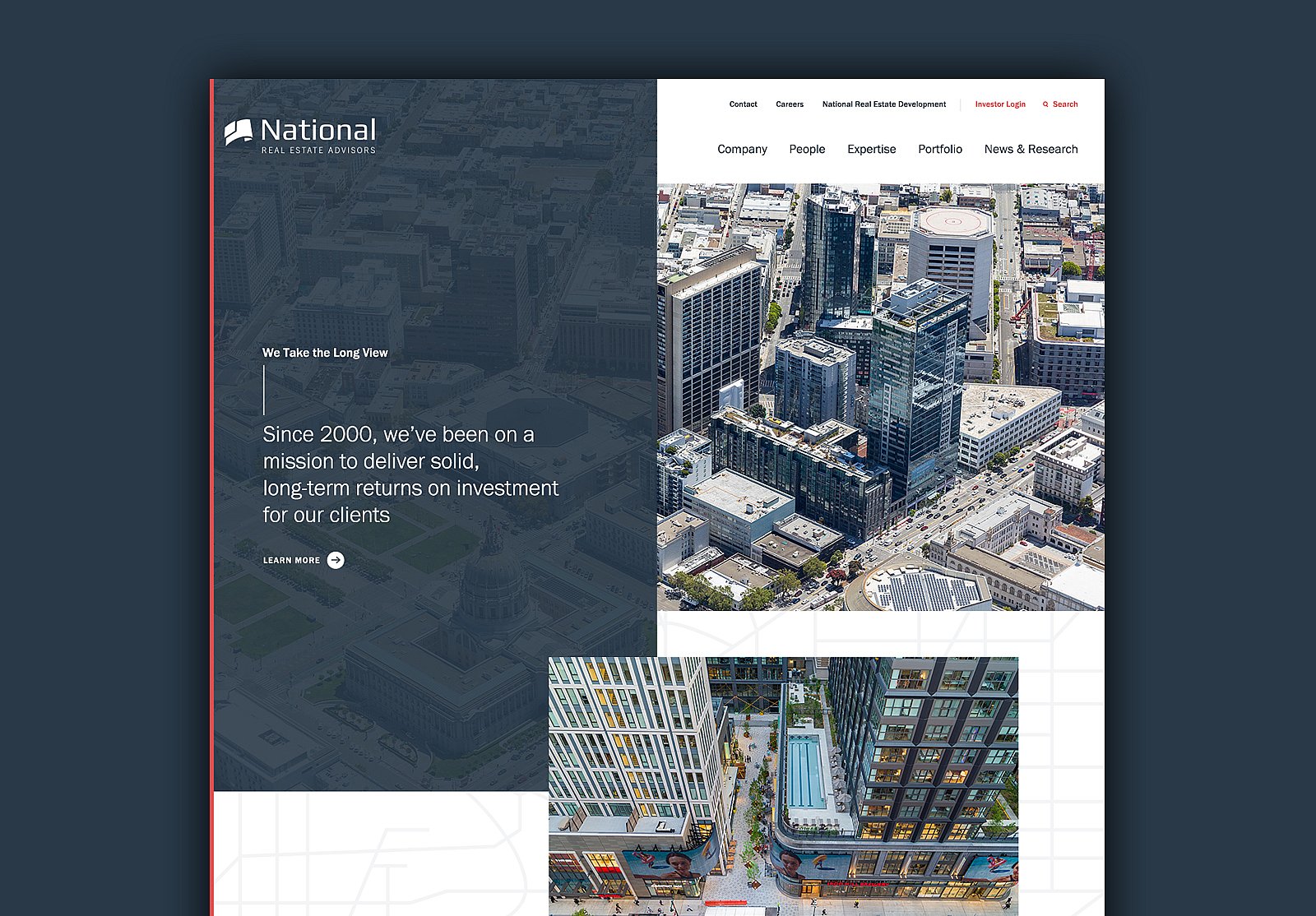Click the aerial skyscraper photo
Viewport: 1316px width, 916px height.
(880, 396)
